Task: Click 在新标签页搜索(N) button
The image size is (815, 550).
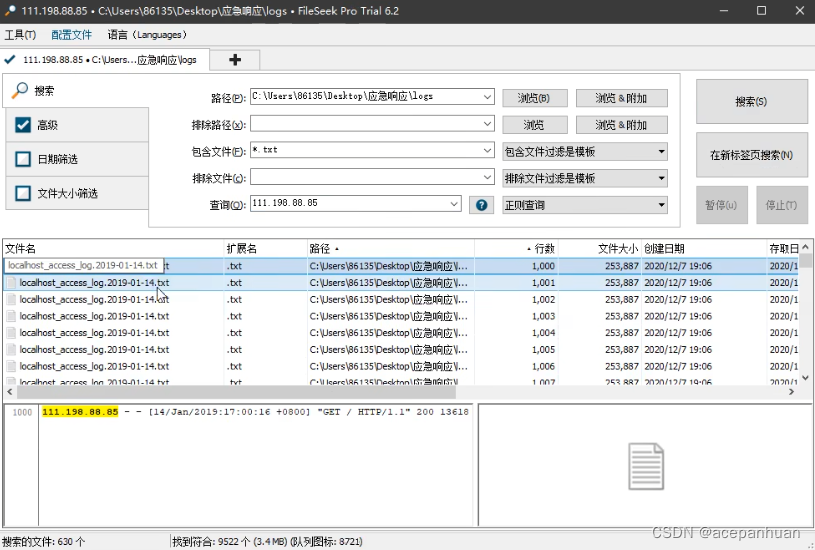Action: pos(752,155)
